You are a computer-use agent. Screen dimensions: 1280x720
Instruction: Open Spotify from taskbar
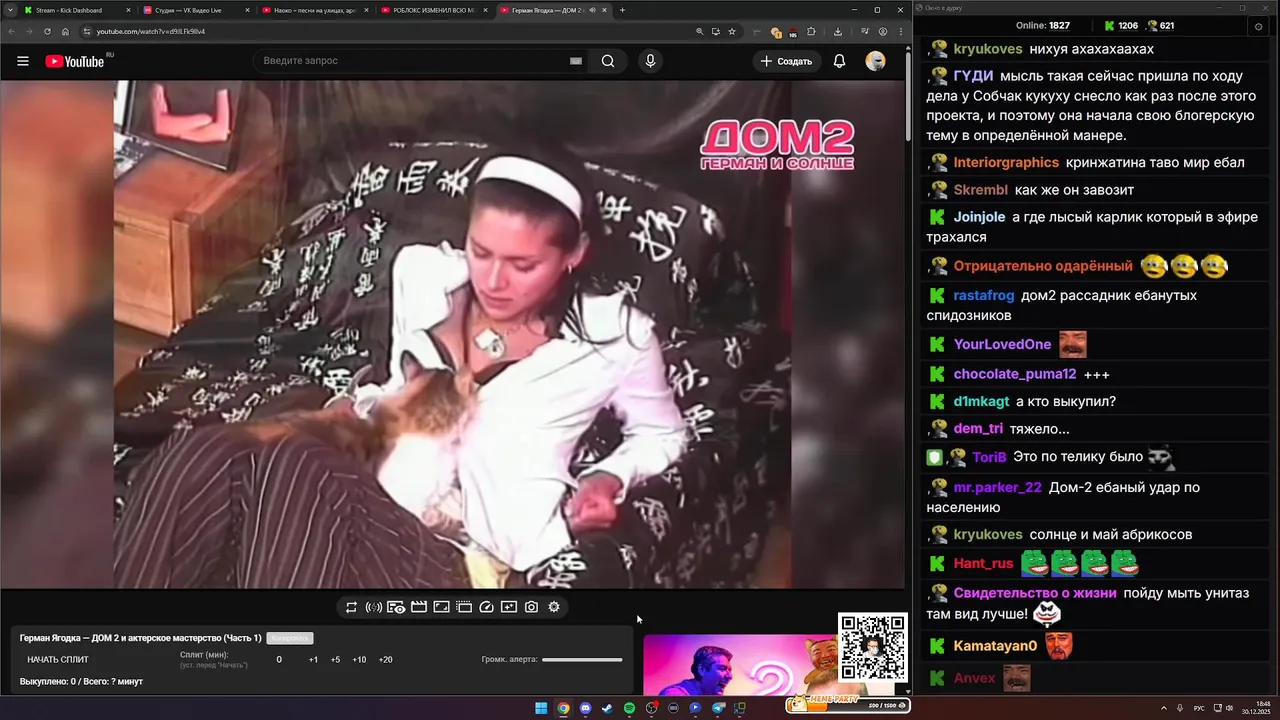(x=629, y=708)
